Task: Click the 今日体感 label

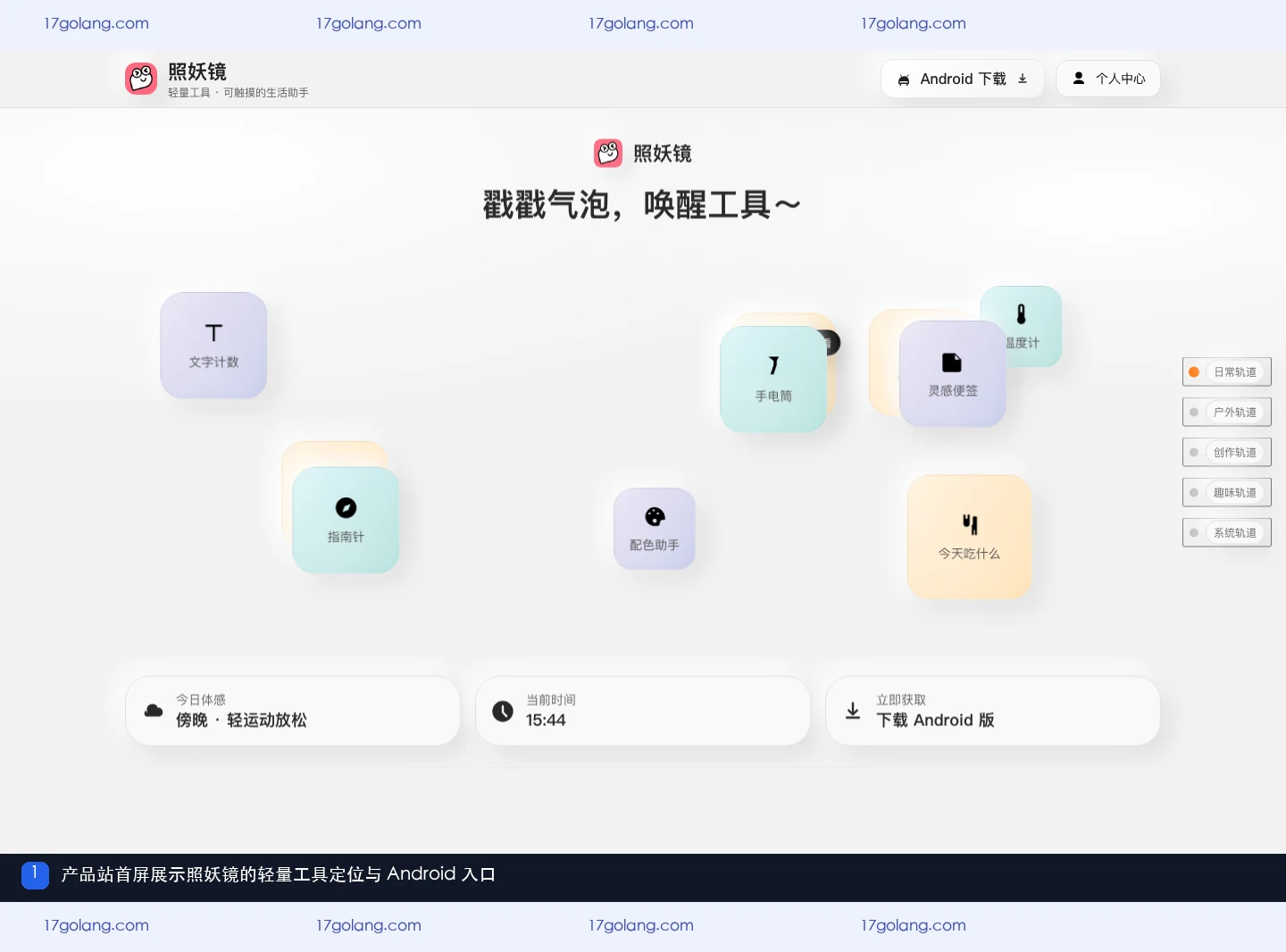Action: [x=201, y=700]
